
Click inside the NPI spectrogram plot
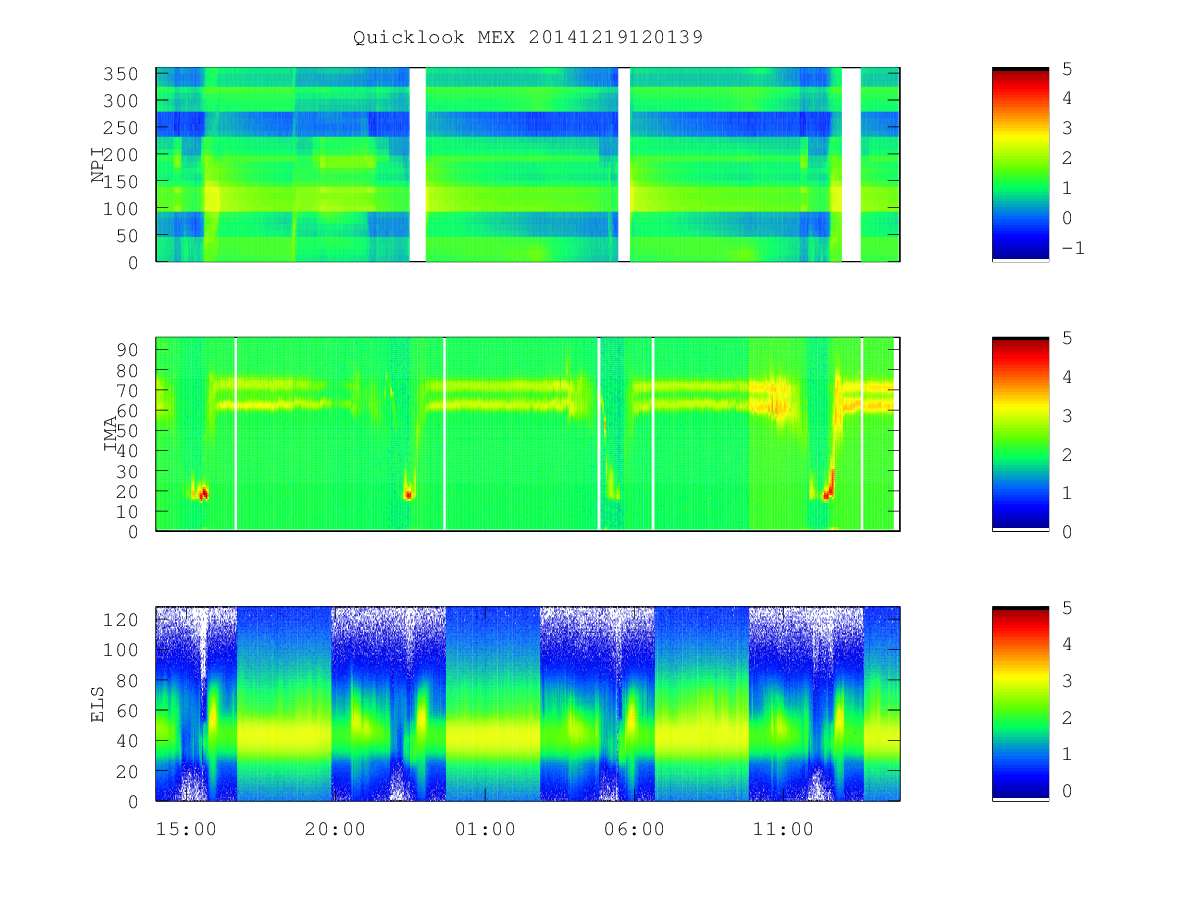528,165
